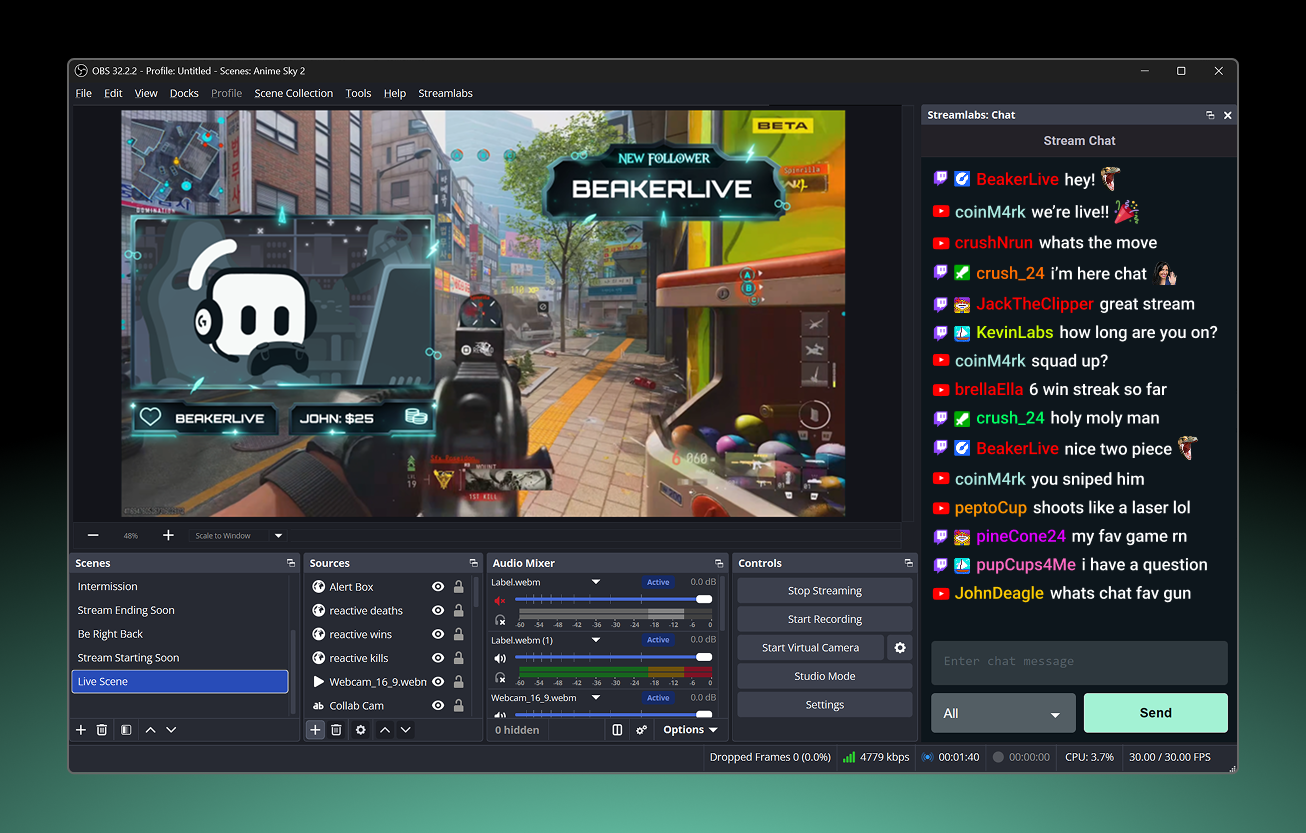Open Audio Mixer Options dropdown

(690, 730)
